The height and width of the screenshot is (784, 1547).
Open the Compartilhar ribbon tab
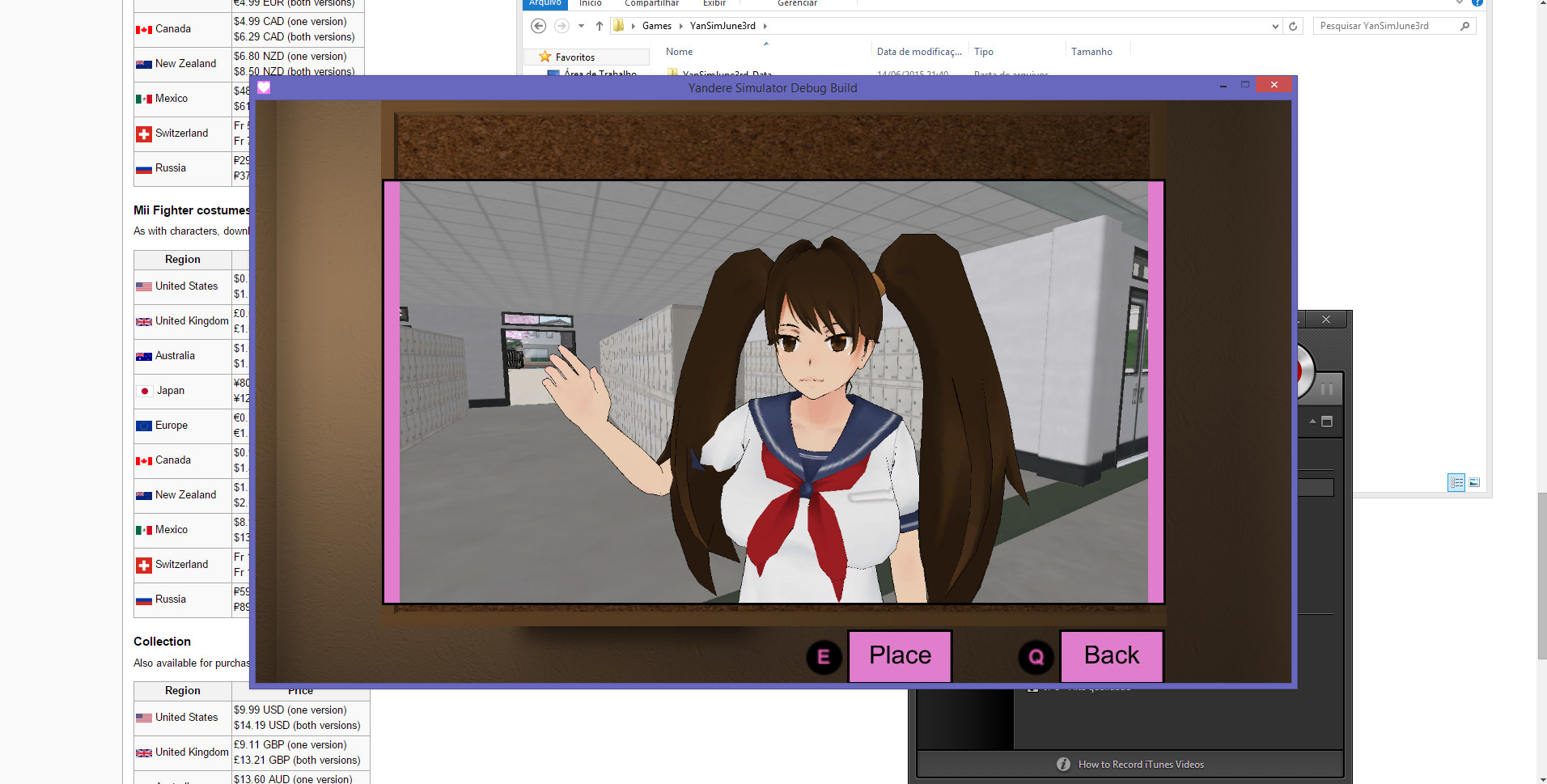coord(651,3)
